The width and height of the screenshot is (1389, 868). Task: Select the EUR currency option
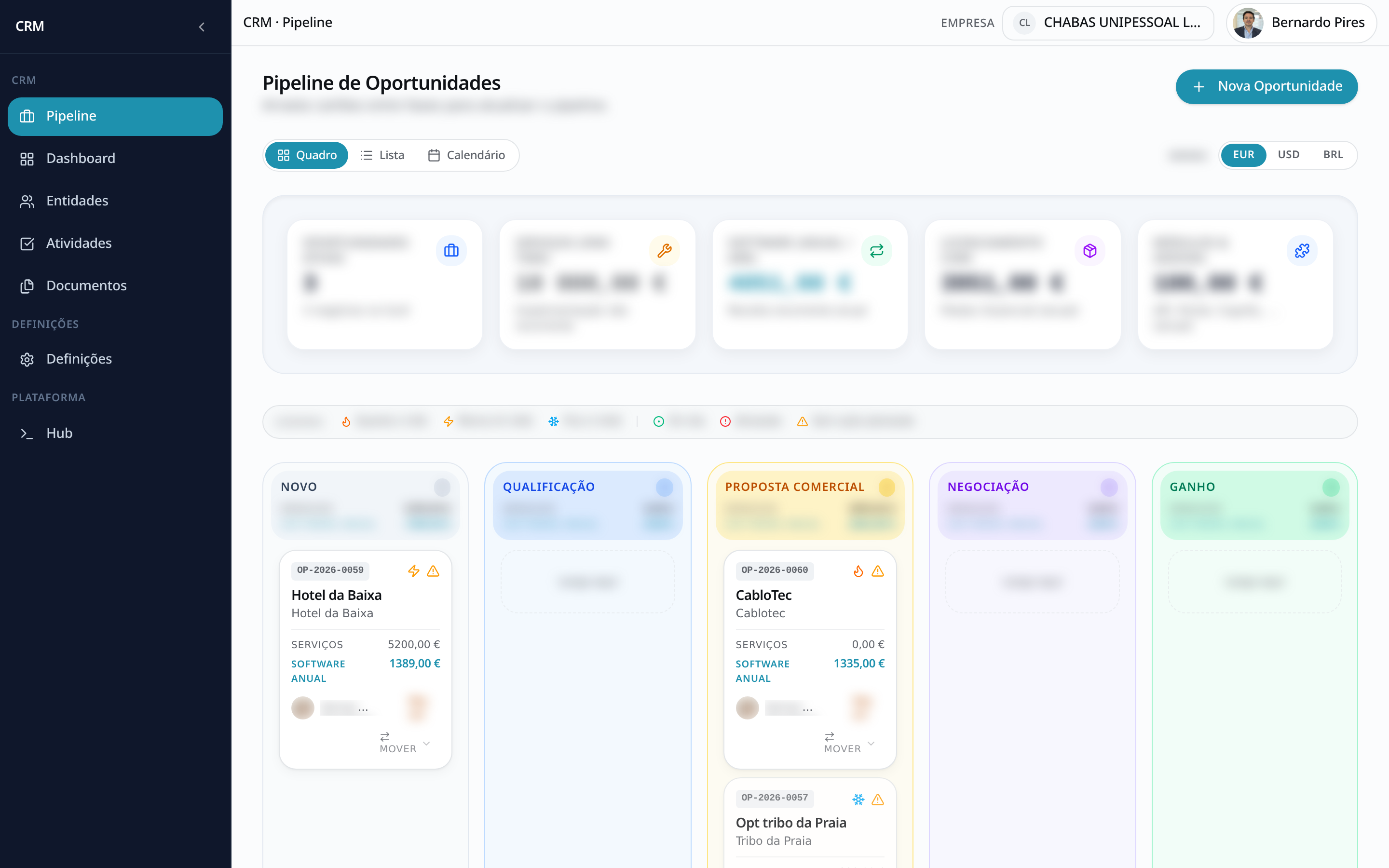point(1243,154)
